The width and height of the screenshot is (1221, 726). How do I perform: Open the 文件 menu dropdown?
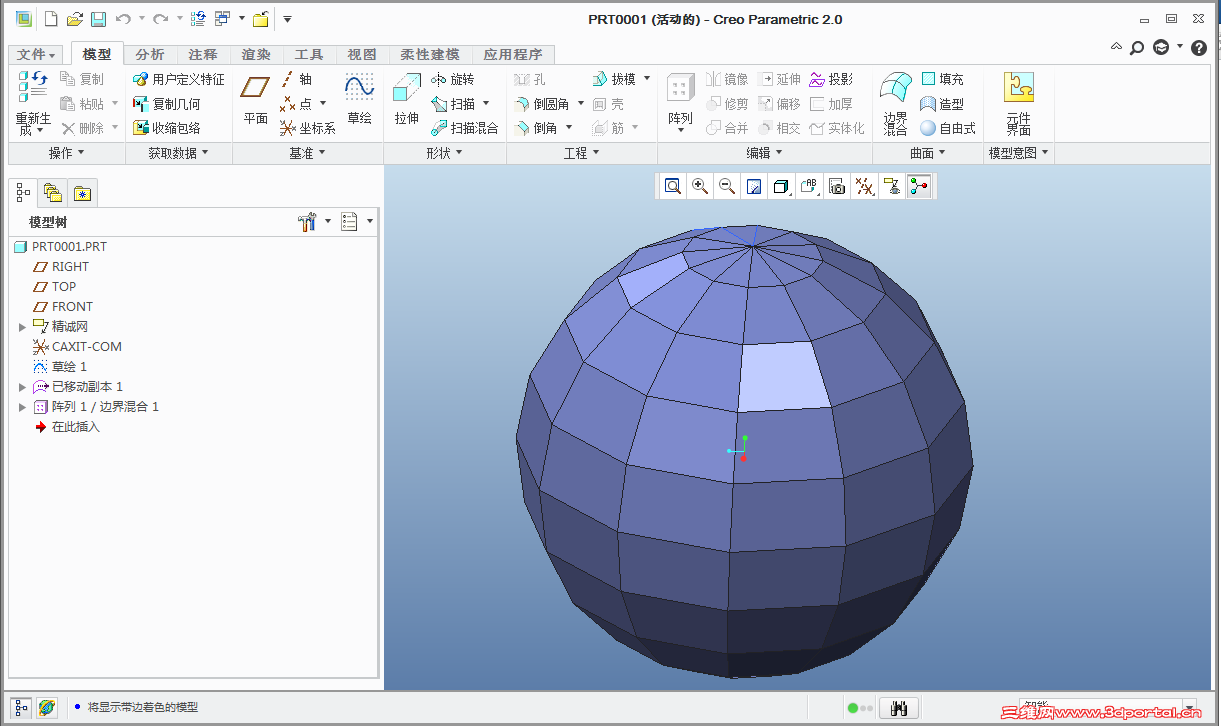[x=35, y=54]
